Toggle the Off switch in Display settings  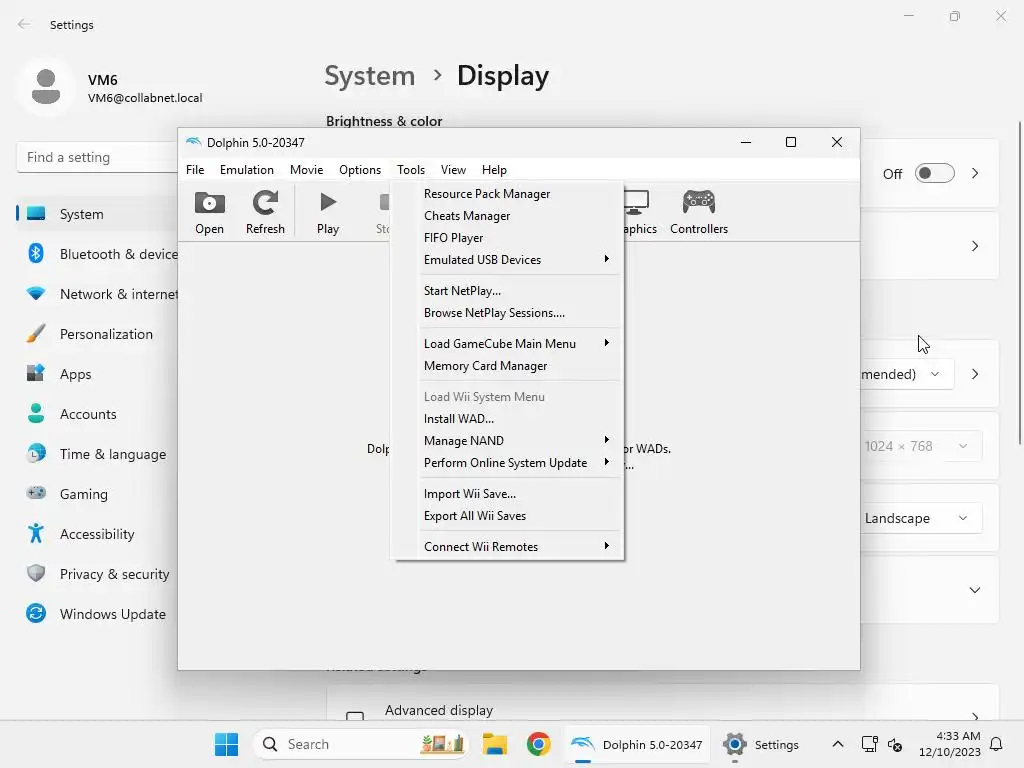[x=934, y=173]
